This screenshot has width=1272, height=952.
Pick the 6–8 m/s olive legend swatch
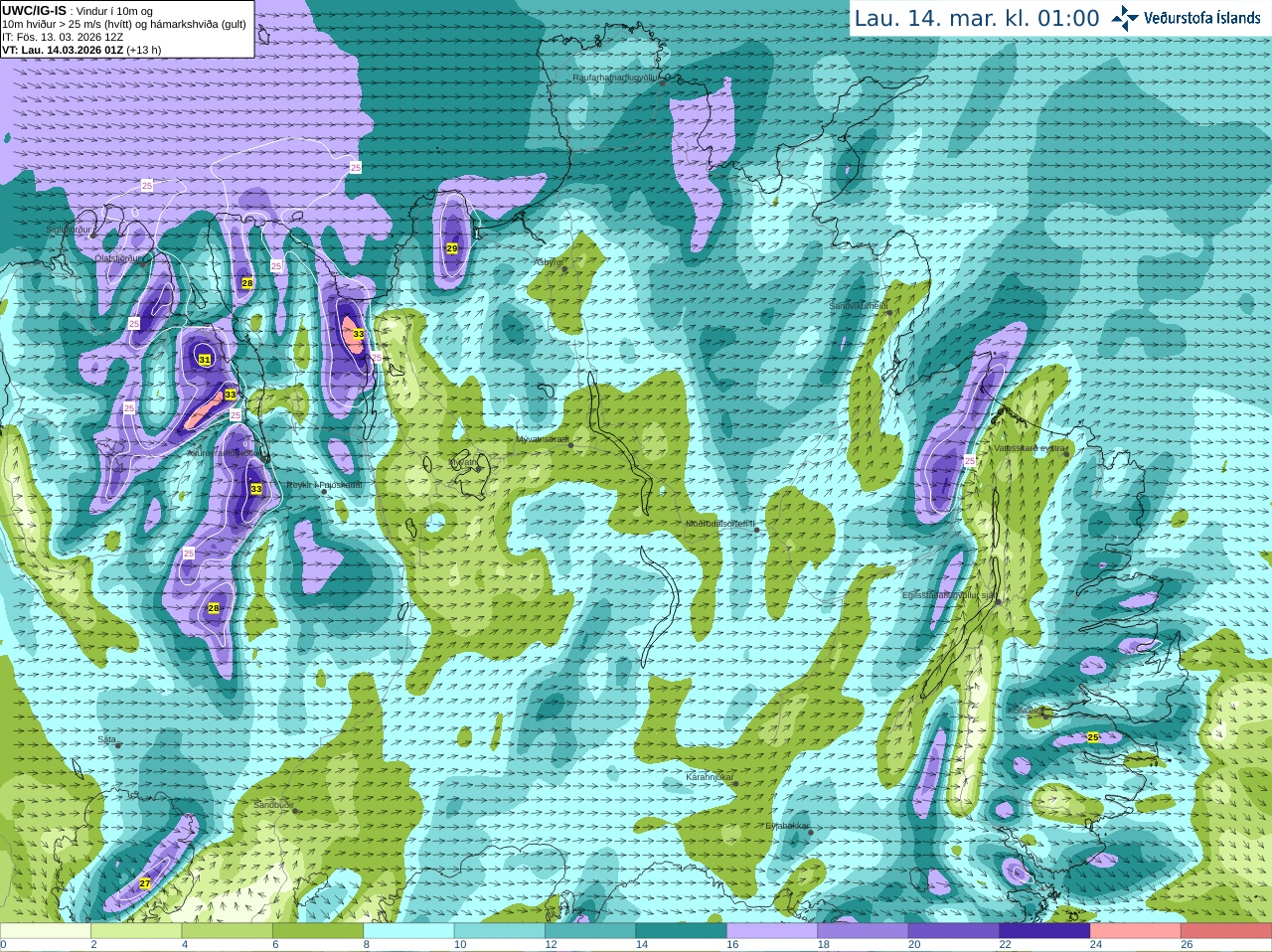click(318, 931)
